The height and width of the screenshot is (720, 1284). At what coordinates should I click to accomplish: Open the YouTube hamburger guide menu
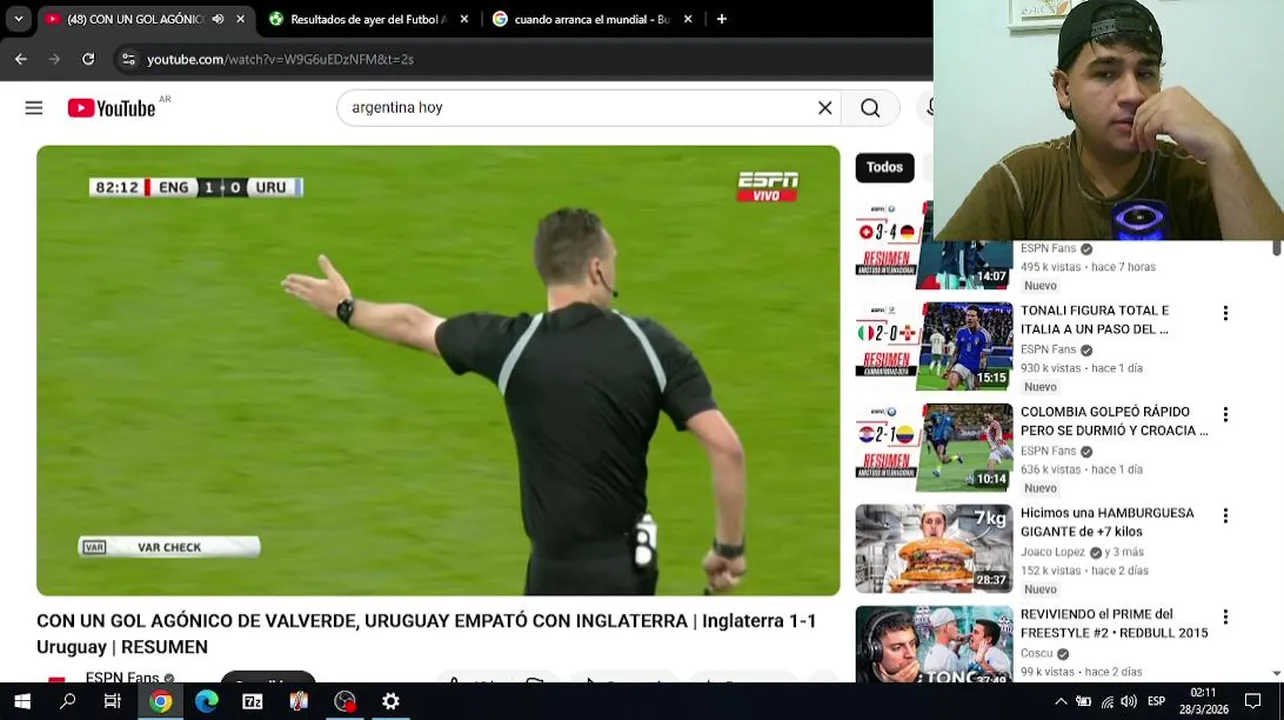pos(34,108)
